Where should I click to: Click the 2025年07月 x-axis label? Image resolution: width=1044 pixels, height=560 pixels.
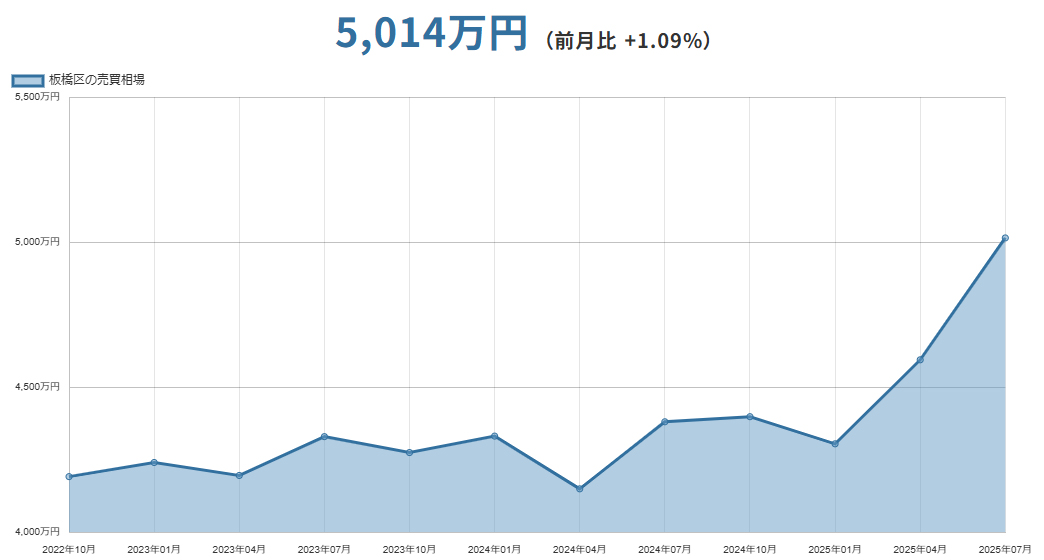(1005, 549)
